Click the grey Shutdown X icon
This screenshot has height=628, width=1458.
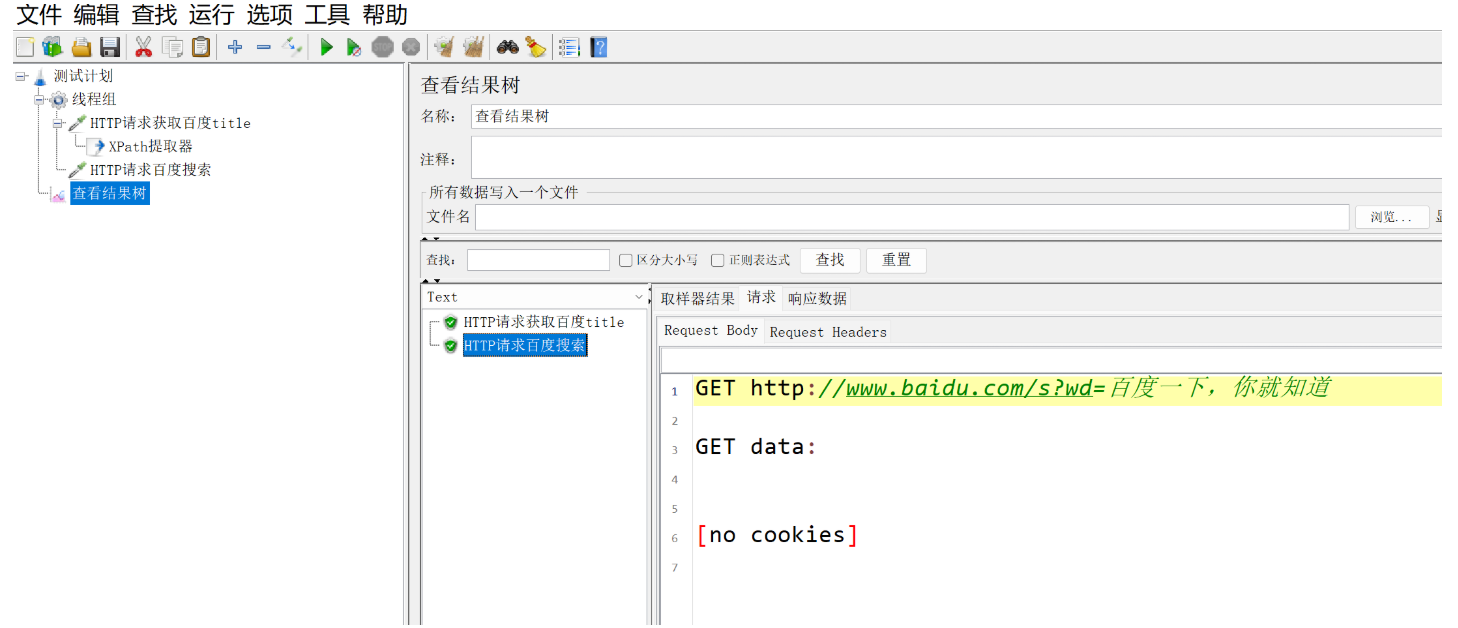click(x=410, y=47)
